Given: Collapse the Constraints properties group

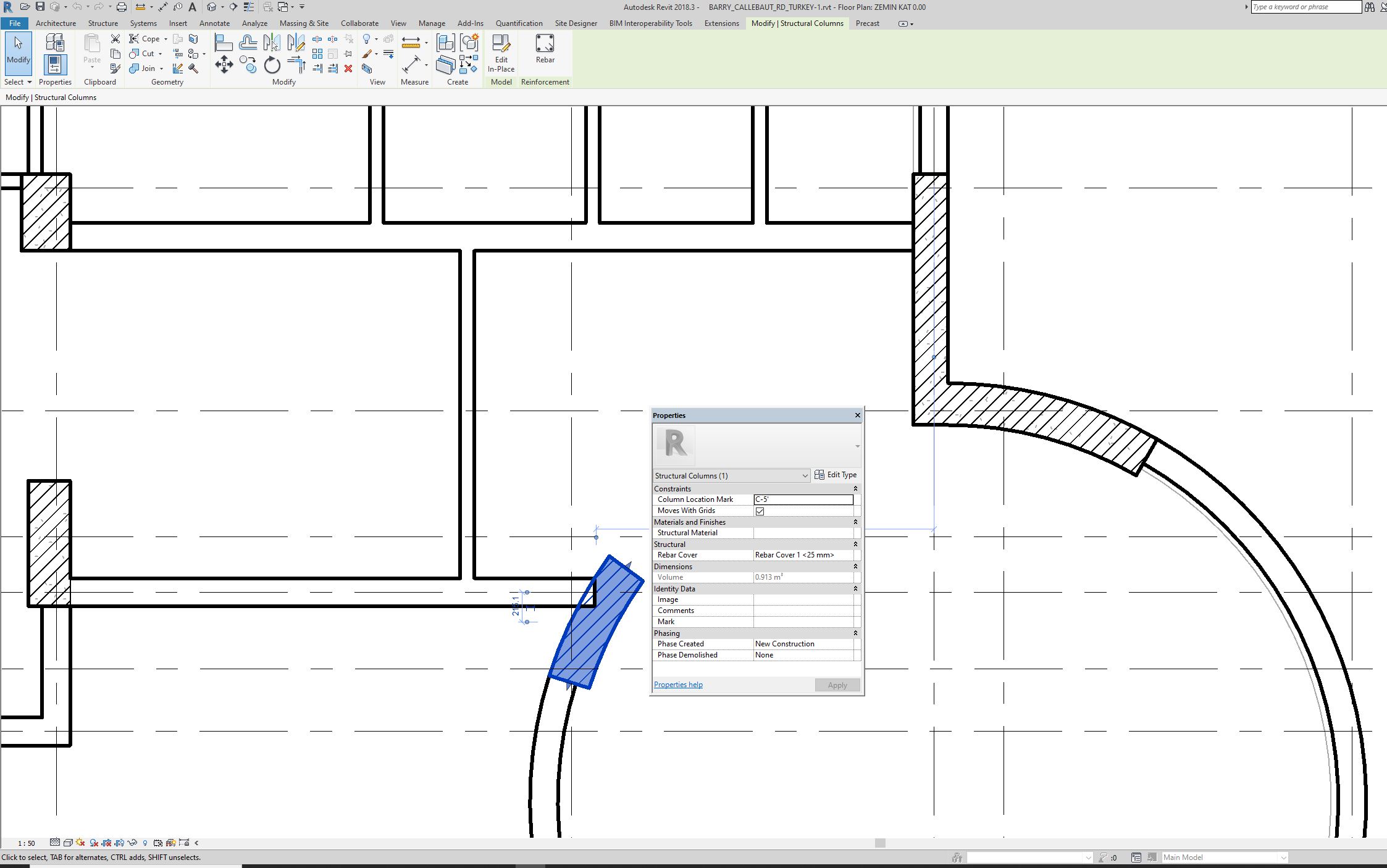Looking at the screenshot, I should [x=855, y=489].
